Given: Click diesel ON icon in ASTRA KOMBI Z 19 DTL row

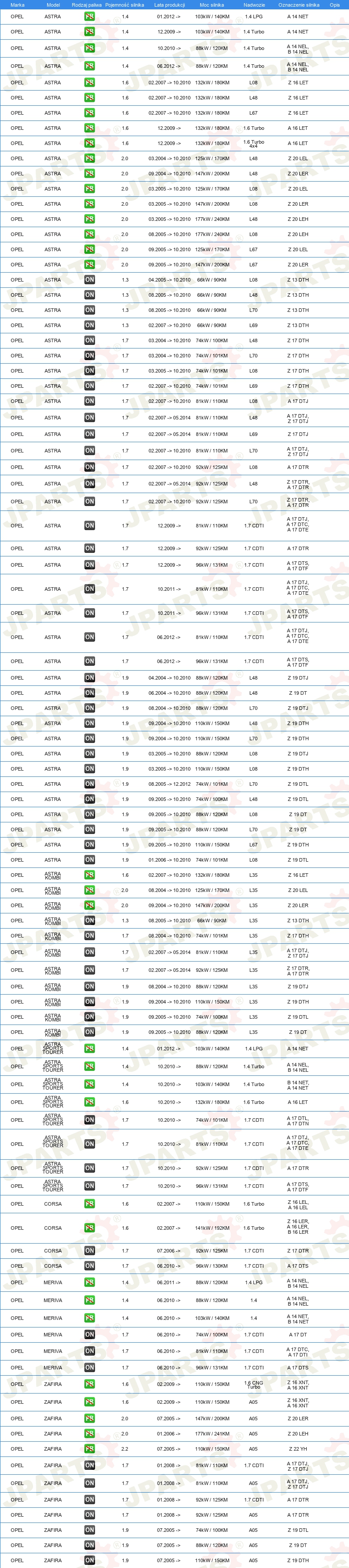Looking at the screenshot, I should pos(90,1017).
